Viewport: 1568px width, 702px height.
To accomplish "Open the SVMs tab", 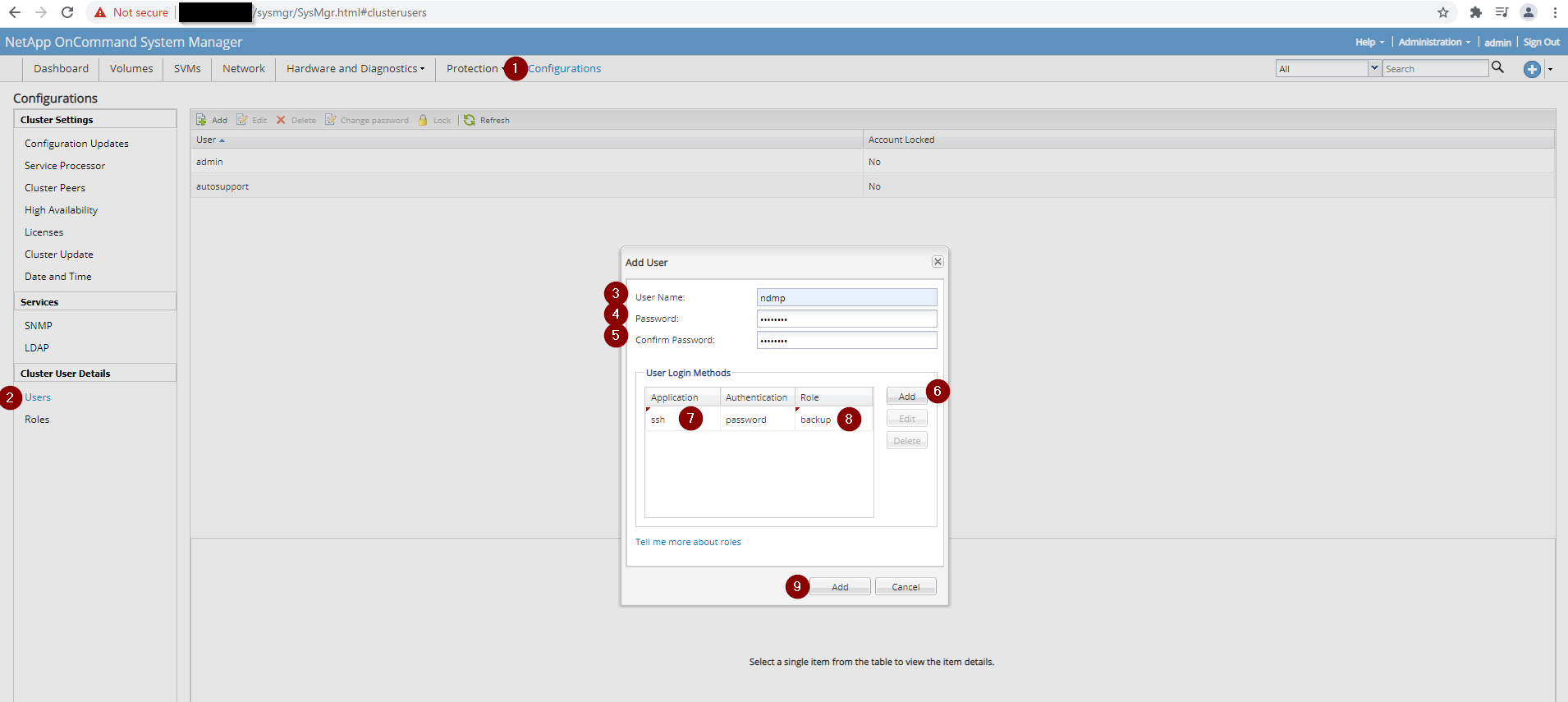I will 187,69.
